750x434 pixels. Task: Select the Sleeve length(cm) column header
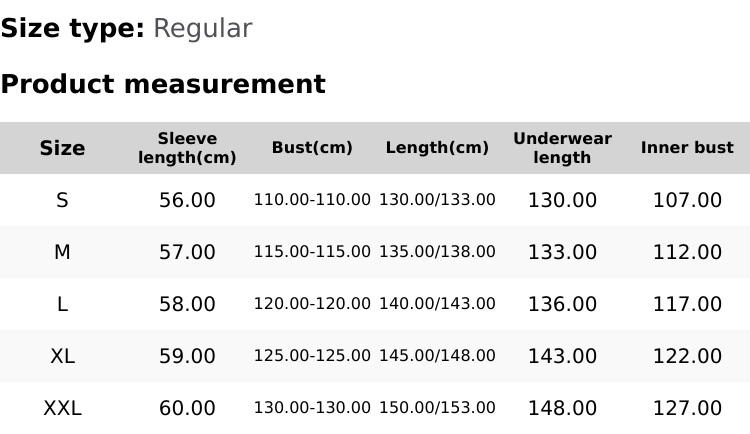[187, 148]
